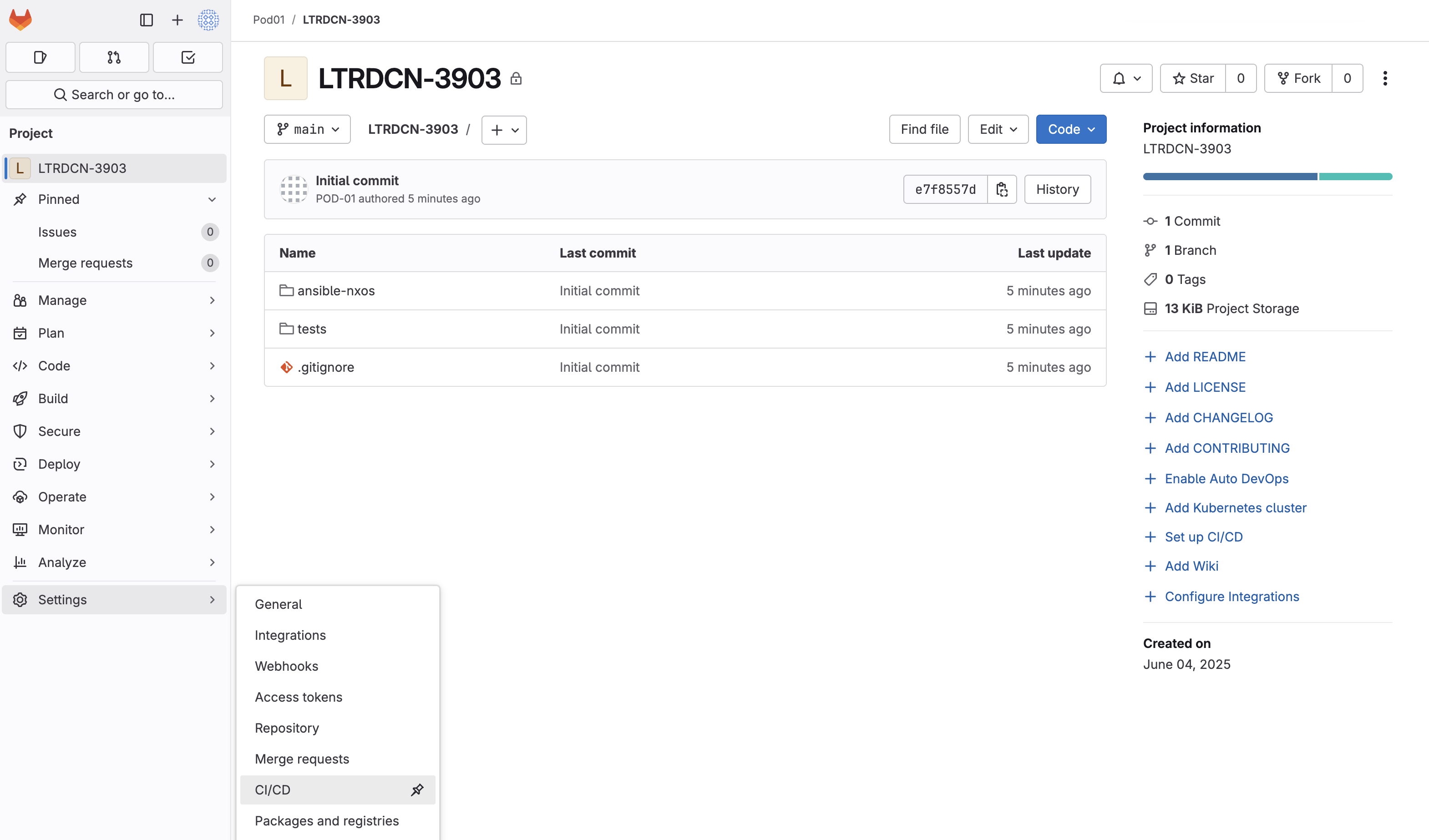Collapse the Pinned section chevron
The image size is (1429, 840).
(x=212, y=199)
